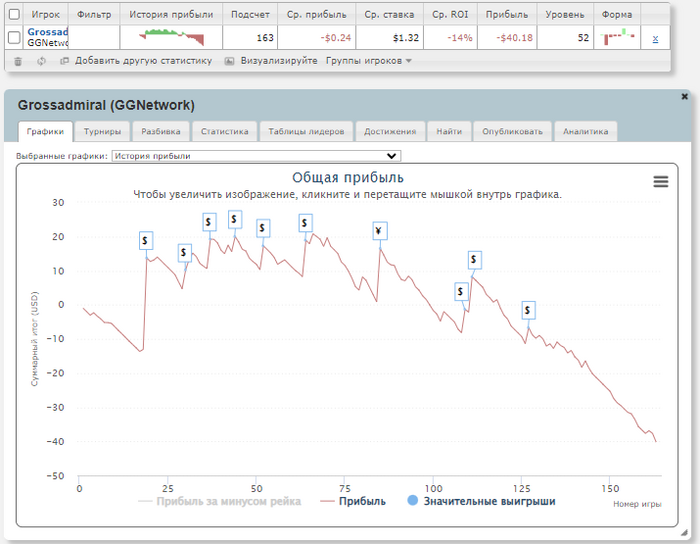Open the Статистика tab
700x544 pixels.
225,131
